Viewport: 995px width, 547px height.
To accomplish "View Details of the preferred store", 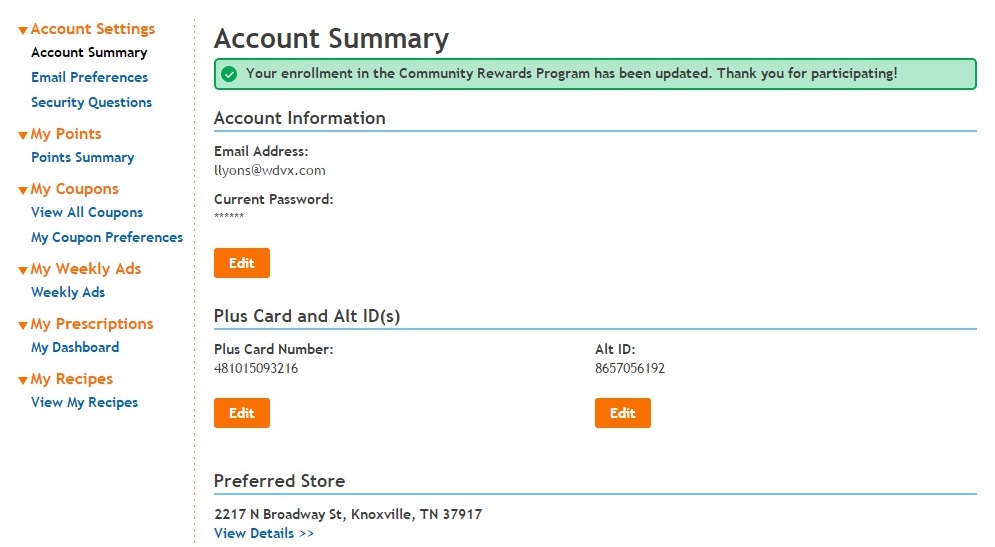I will click(x=264, y=534).
